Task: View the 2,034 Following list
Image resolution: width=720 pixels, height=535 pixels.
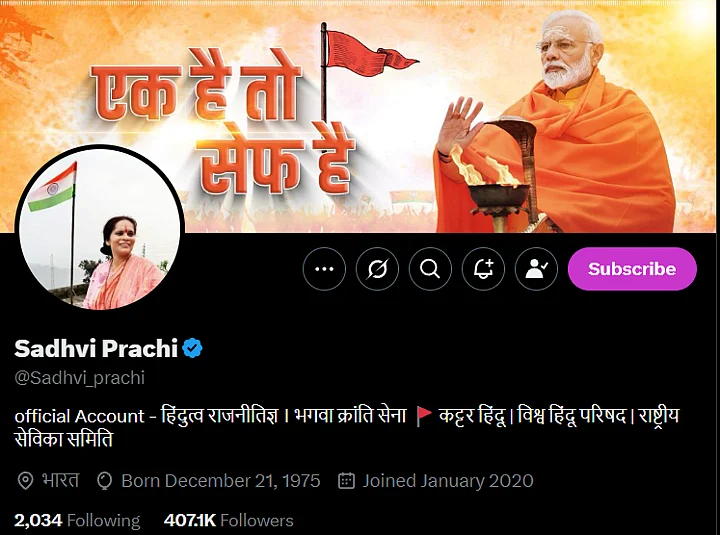Action: coord(77,520)
